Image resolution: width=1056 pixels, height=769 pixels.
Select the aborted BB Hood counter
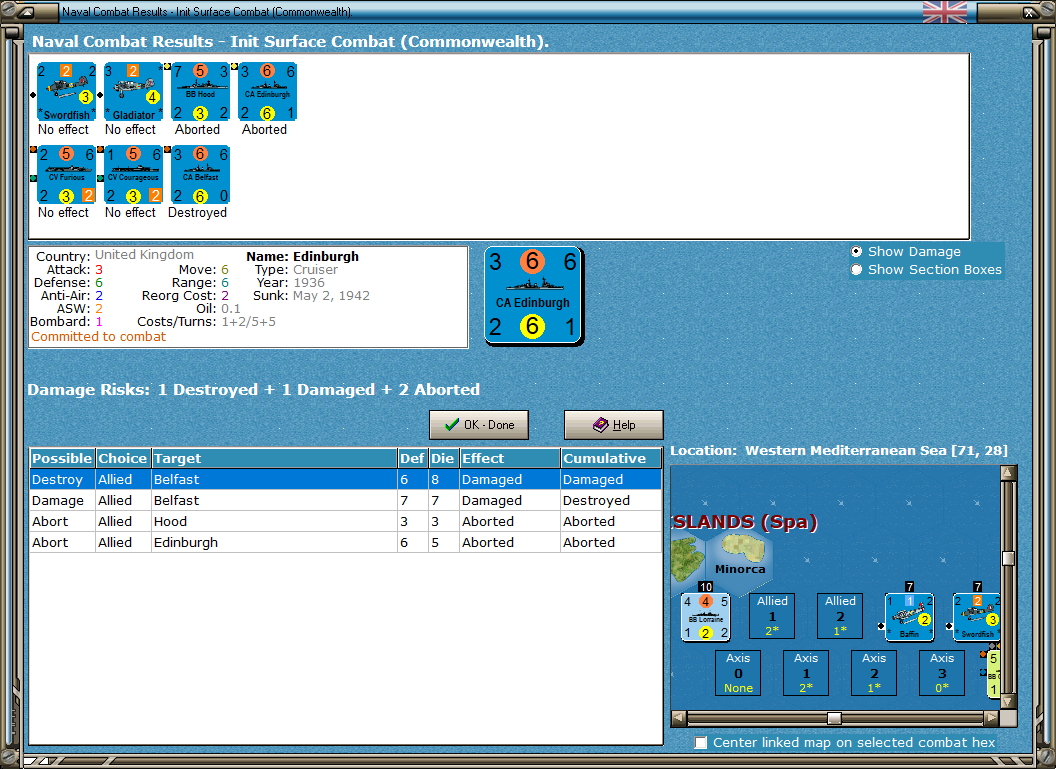tap(200, 90)
